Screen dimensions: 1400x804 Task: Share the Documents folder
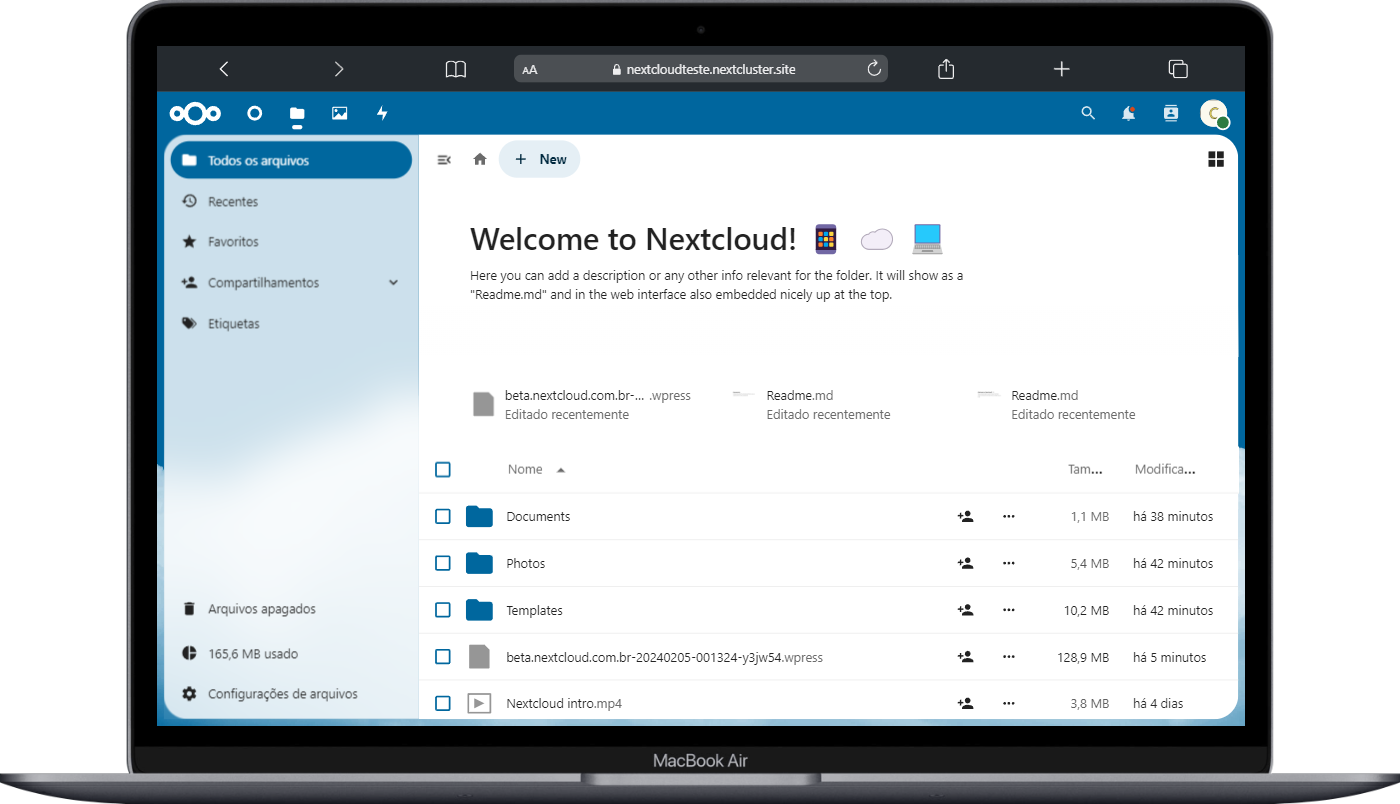point(965,517)
